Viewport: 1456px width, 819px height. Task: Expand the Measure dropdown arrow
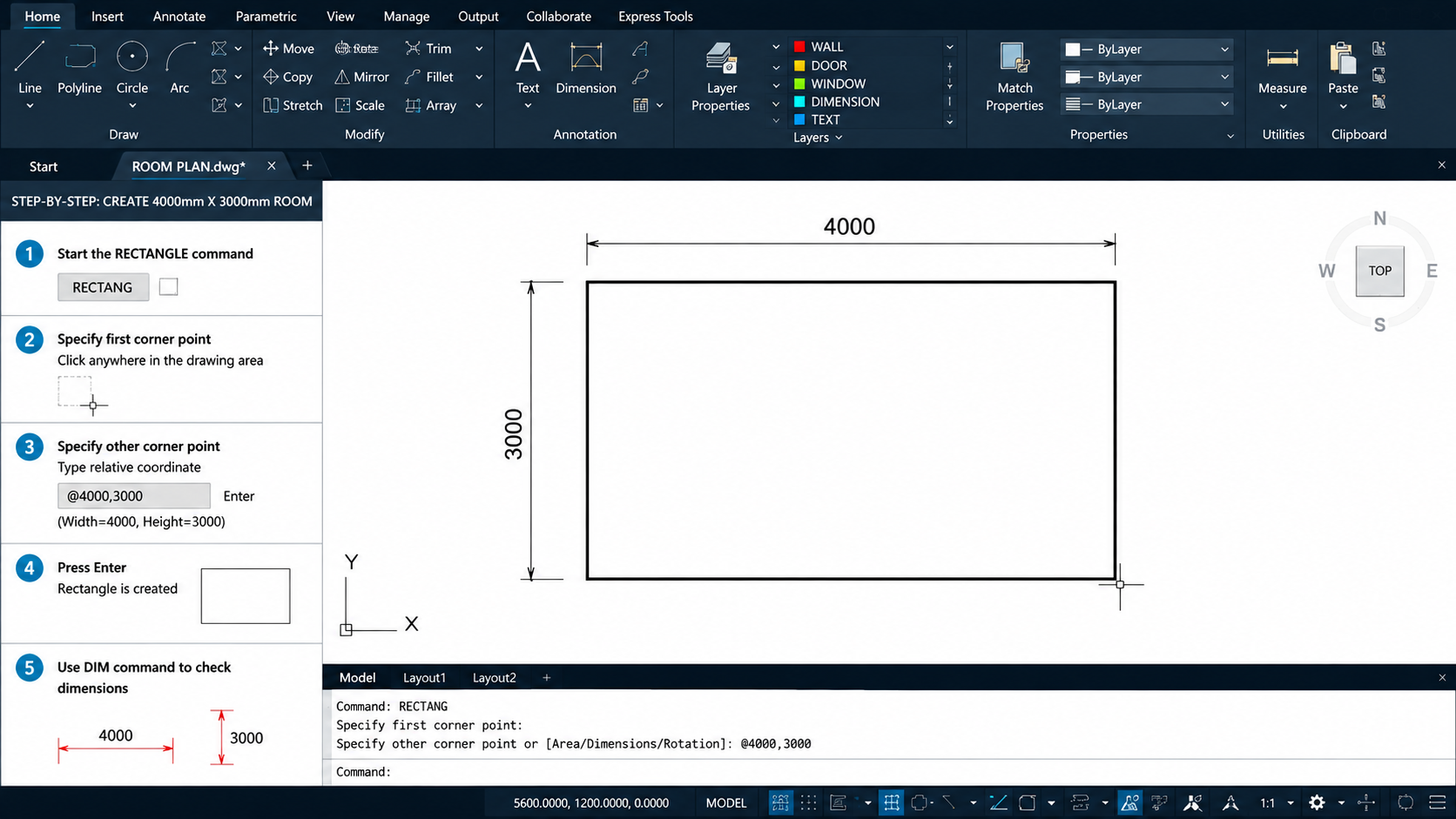[x=1283, y=106]
